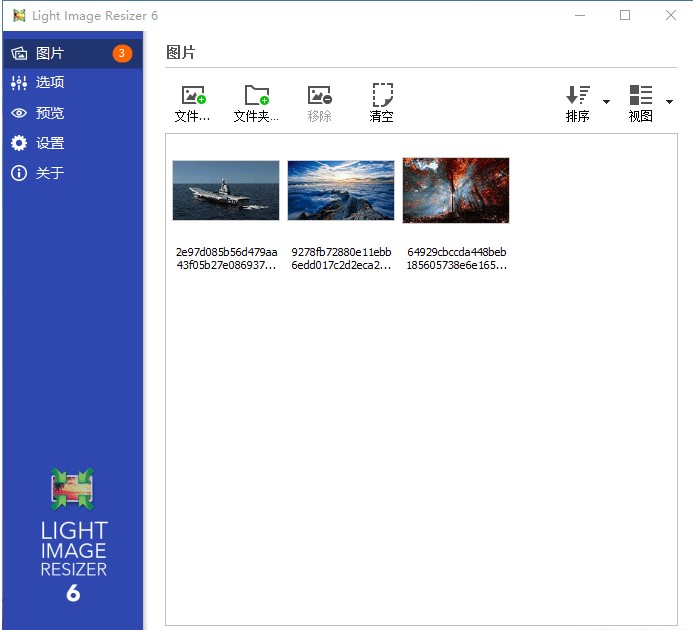Click the eye icon beside 预览

(x=19, y=113)
